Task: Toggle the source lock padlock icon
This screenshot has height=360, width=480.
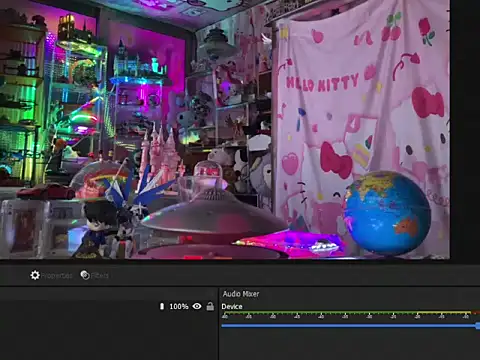Action: (210, 306)
